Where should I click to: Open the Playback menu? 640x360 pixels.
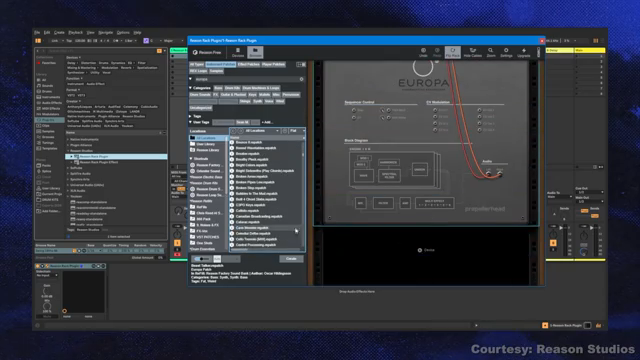coord(76,32)
